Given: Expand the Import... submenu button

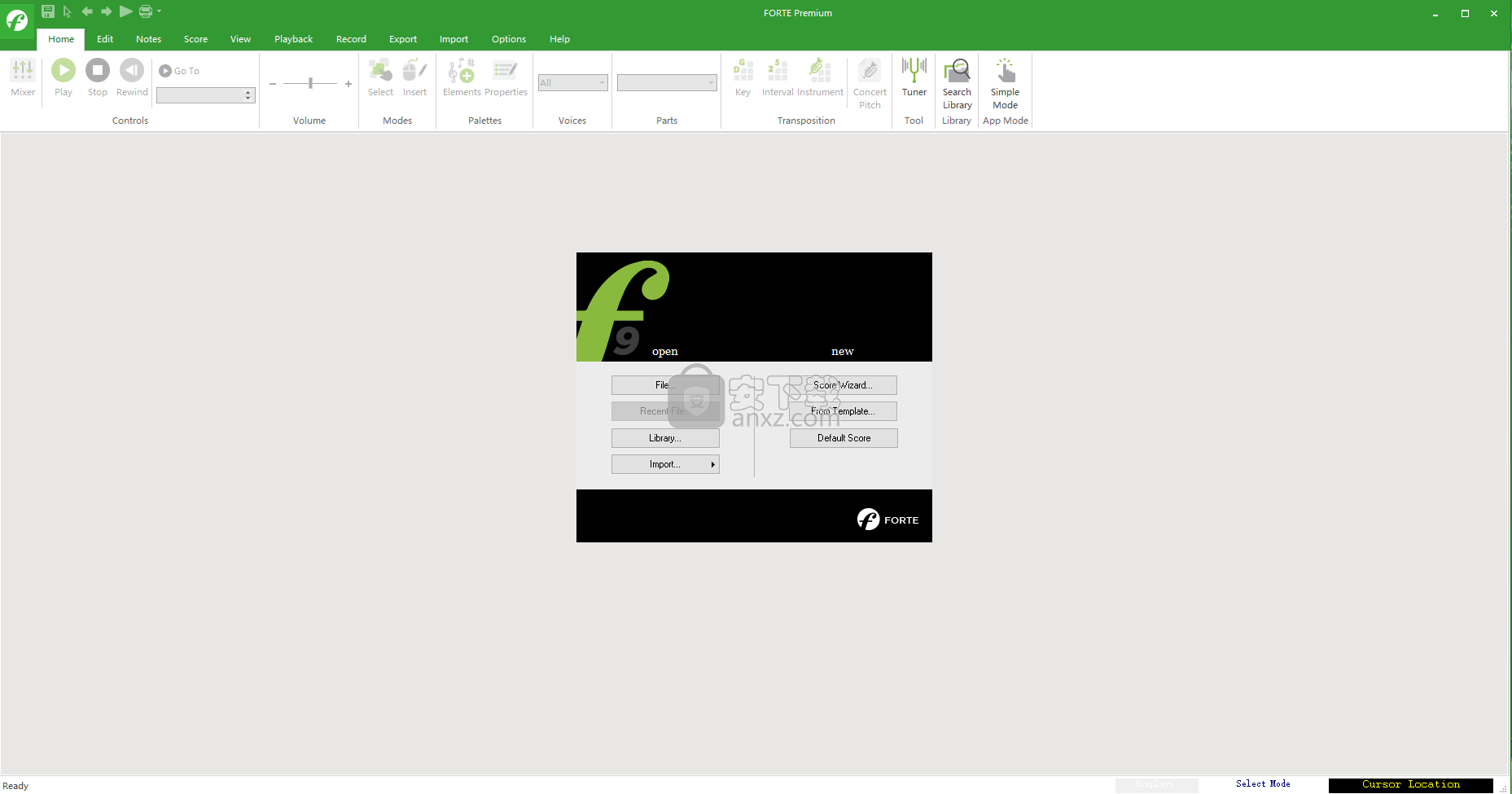Looking at the screenshot, I should (665, 464).
